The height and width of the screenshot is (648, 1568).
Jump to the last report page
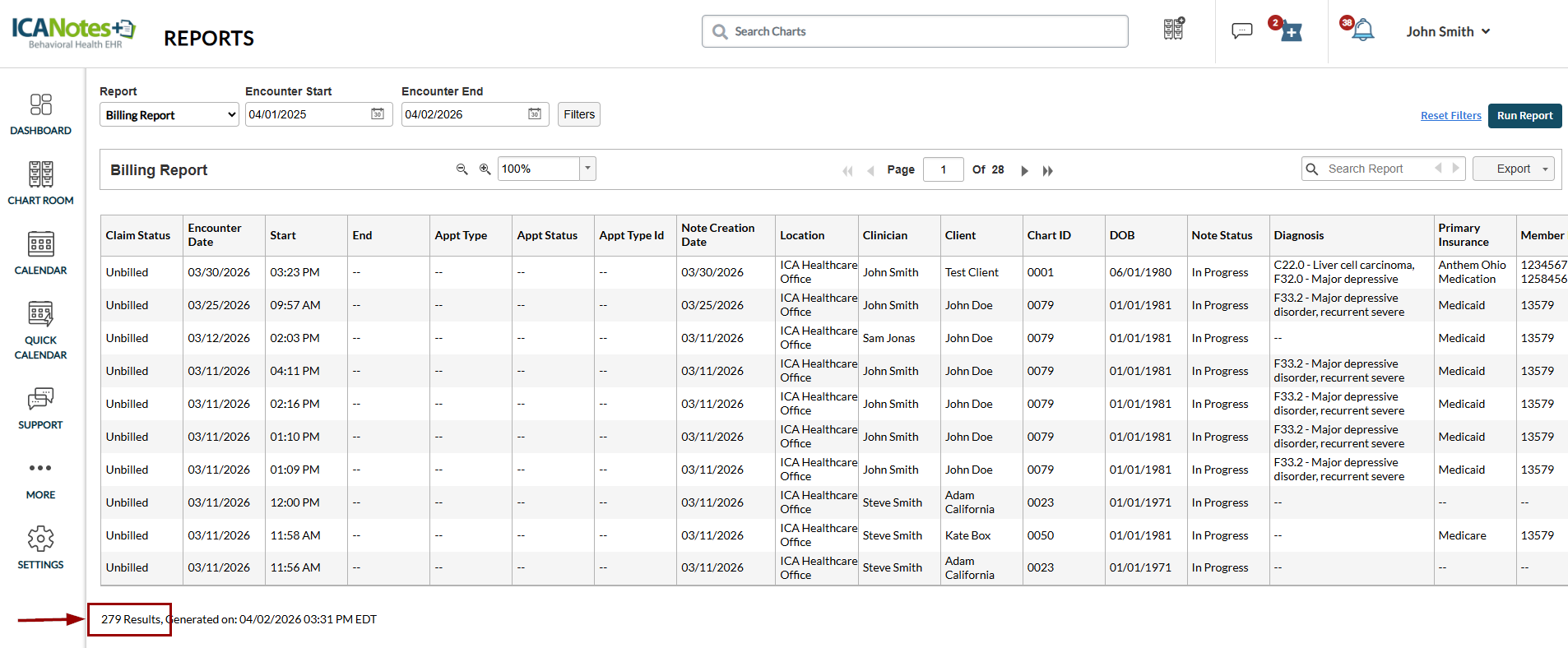coord(1047,171)
